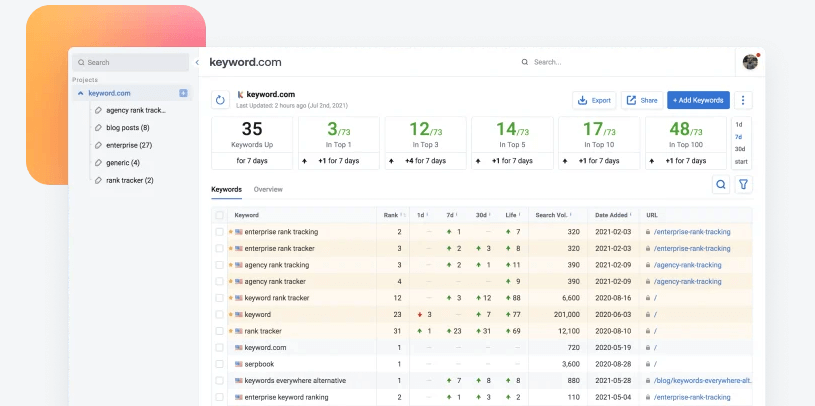This screenshot has height=406, width=815.
Task: Check the enterprise rank tracking row
Action: pyautogui.click(x=219, y=232)
